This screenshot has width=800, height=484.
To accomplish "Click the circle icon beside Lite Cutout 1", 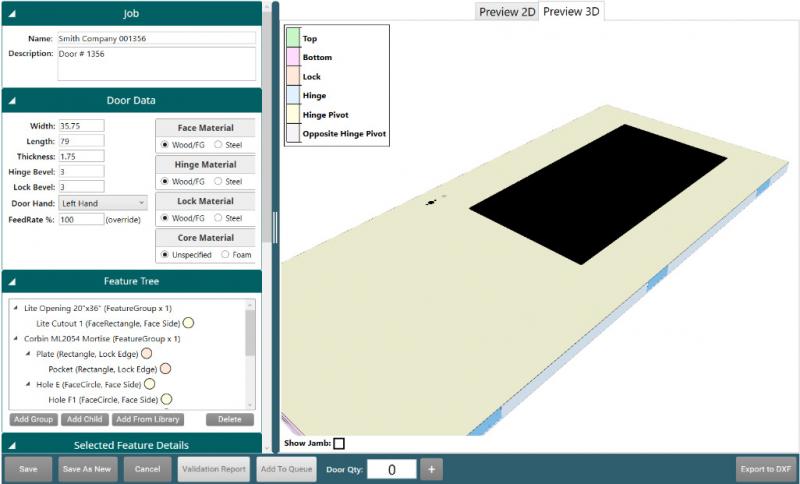I will pos(188,323).
